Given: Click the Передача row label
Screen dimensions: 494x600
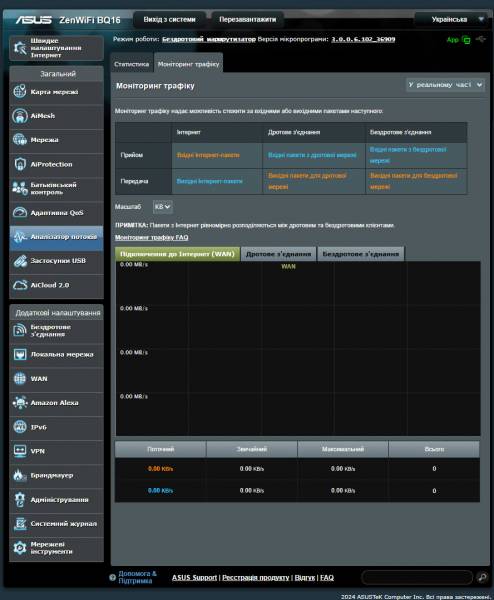Looking at the screenshot, I should pos(134,181).
